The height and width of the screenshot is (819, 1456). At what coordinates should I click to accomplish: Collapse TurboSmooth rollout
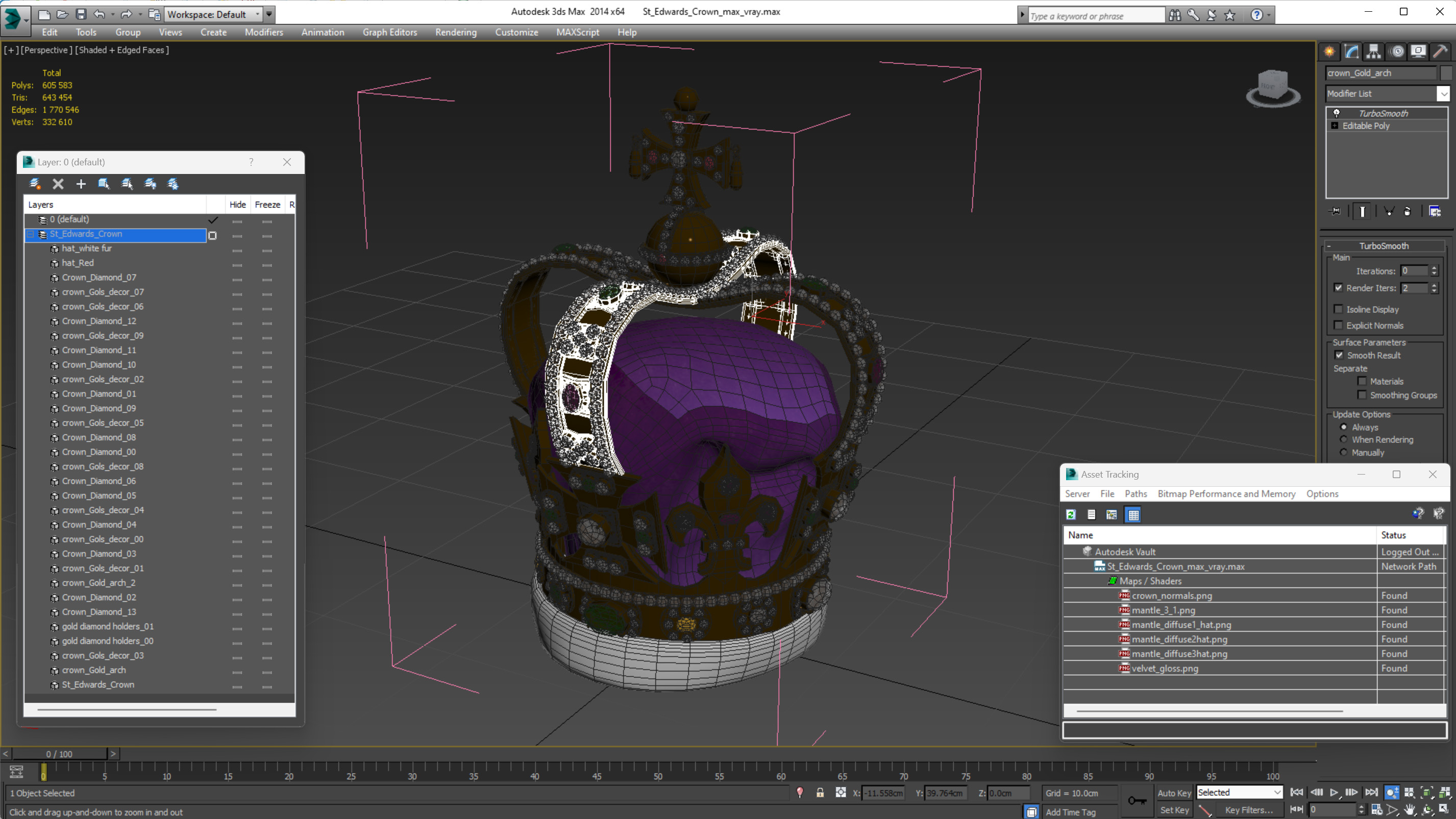(x=1329, y=246)
